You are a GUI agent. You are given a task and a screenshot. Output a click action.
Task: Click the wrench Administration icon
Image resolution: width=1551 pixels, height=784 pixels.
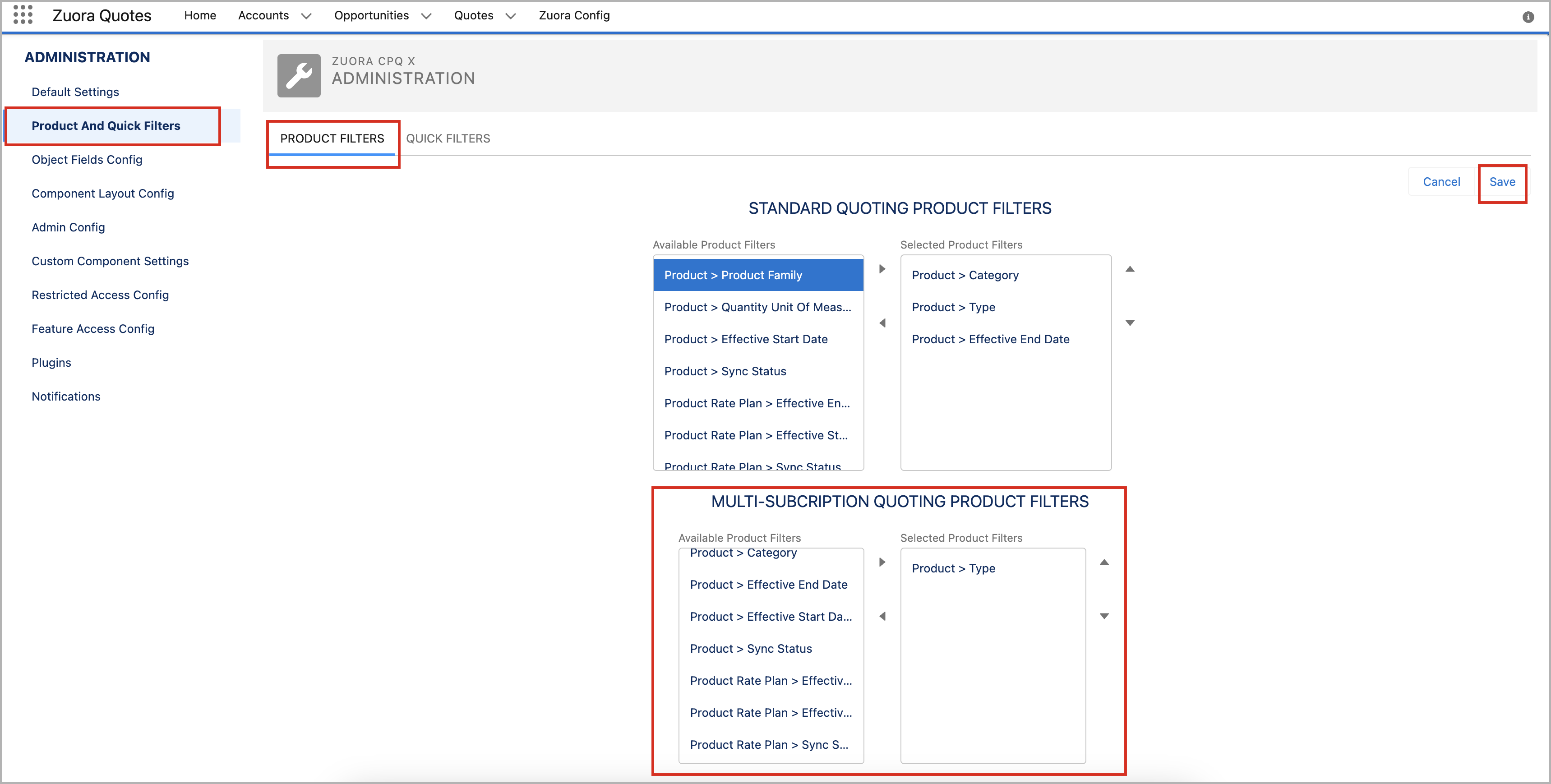tap(299, 76)
